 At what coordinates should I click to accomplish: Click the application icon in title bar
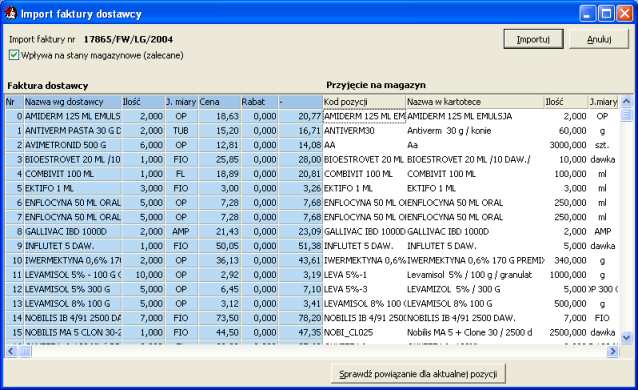(x=11, y=13)
